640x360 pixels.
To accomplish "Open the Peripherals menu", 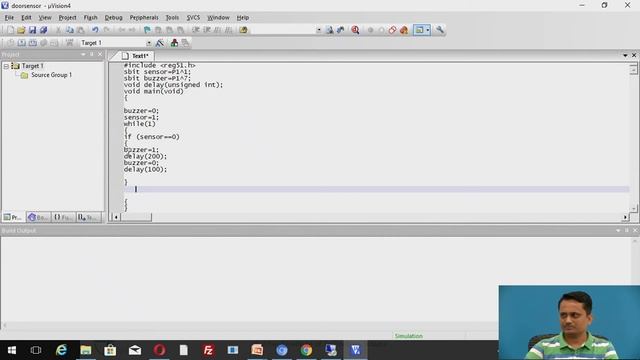I will (144, 18).
